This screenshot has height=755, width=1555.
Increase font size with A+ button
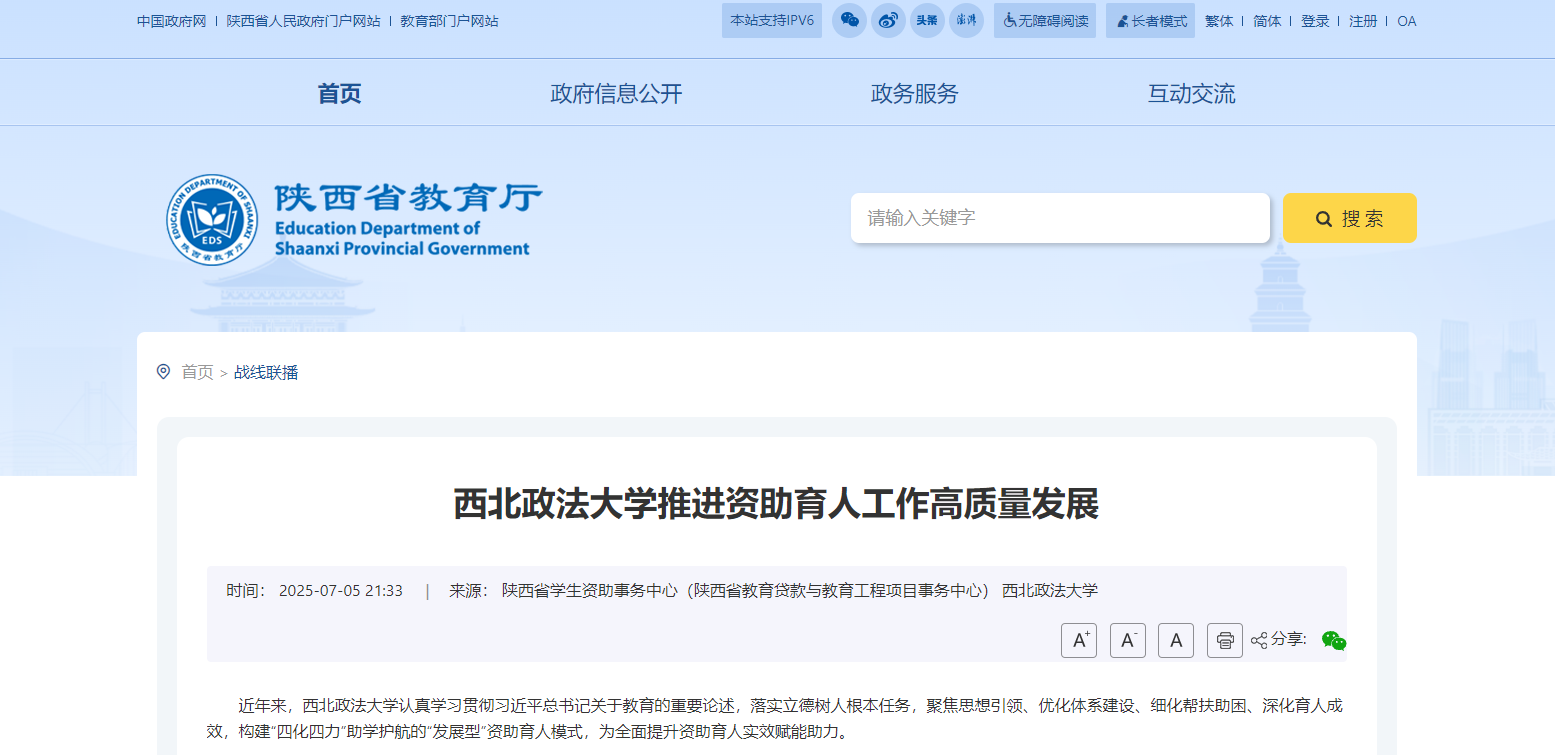[x=1079, y=640]
